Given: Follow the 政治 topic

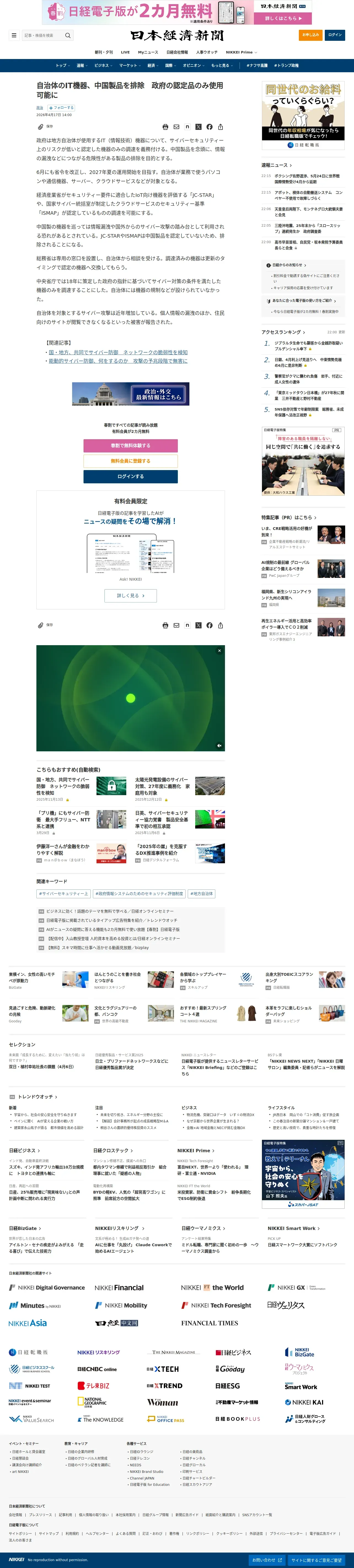Looking at the screenshot, I should click(61, 108).
